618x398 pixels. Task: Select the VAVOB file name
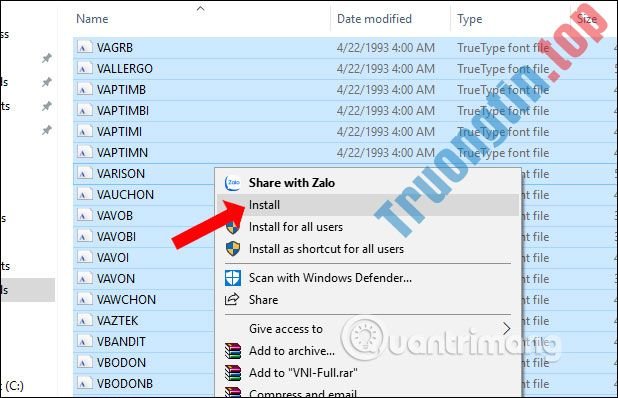pyautogui.click(x=115, y=216)
